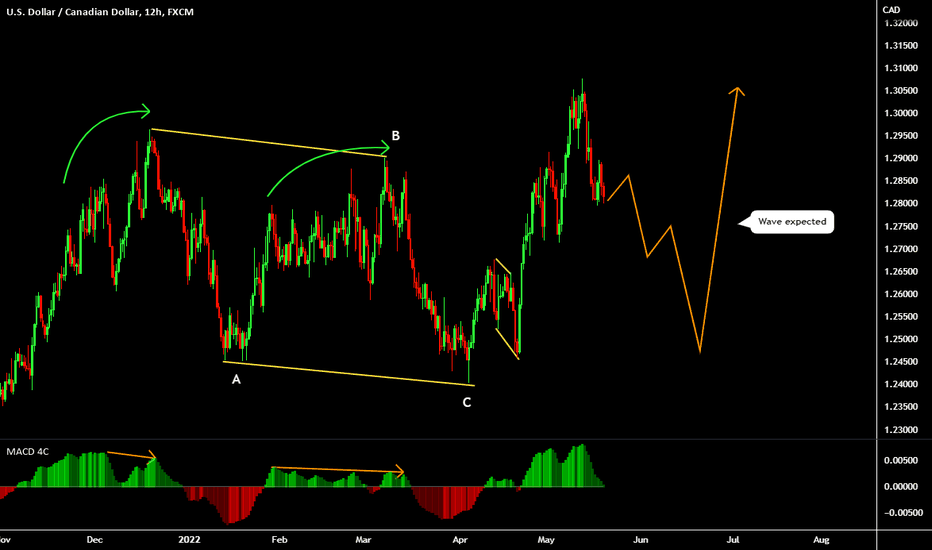Click MACD scale value 0.00500
The height and width of the screenshot is (550, 932).
tap(900, 461)
